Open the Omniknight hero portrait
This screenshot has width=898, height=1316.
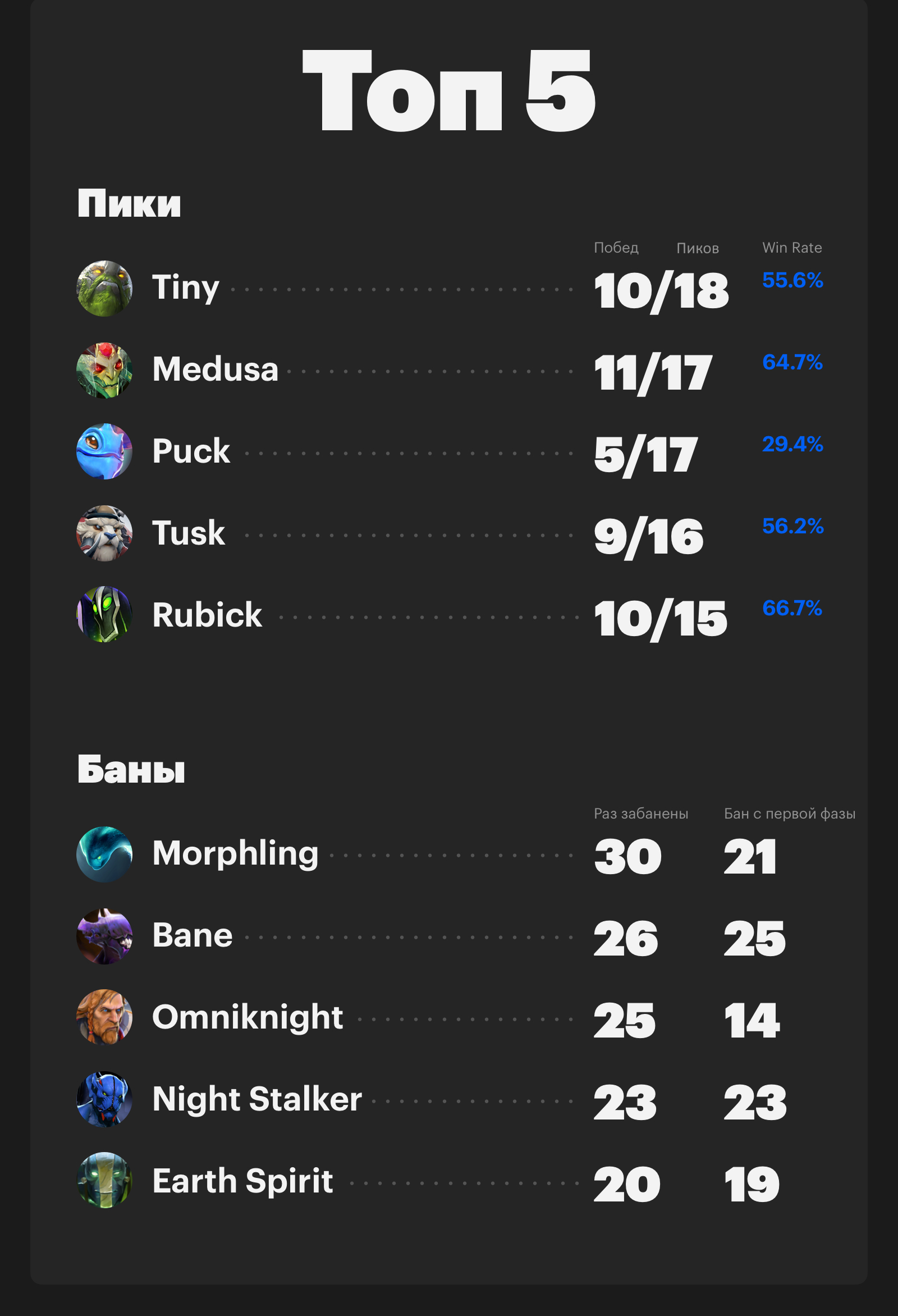[x=105, y=1017]
